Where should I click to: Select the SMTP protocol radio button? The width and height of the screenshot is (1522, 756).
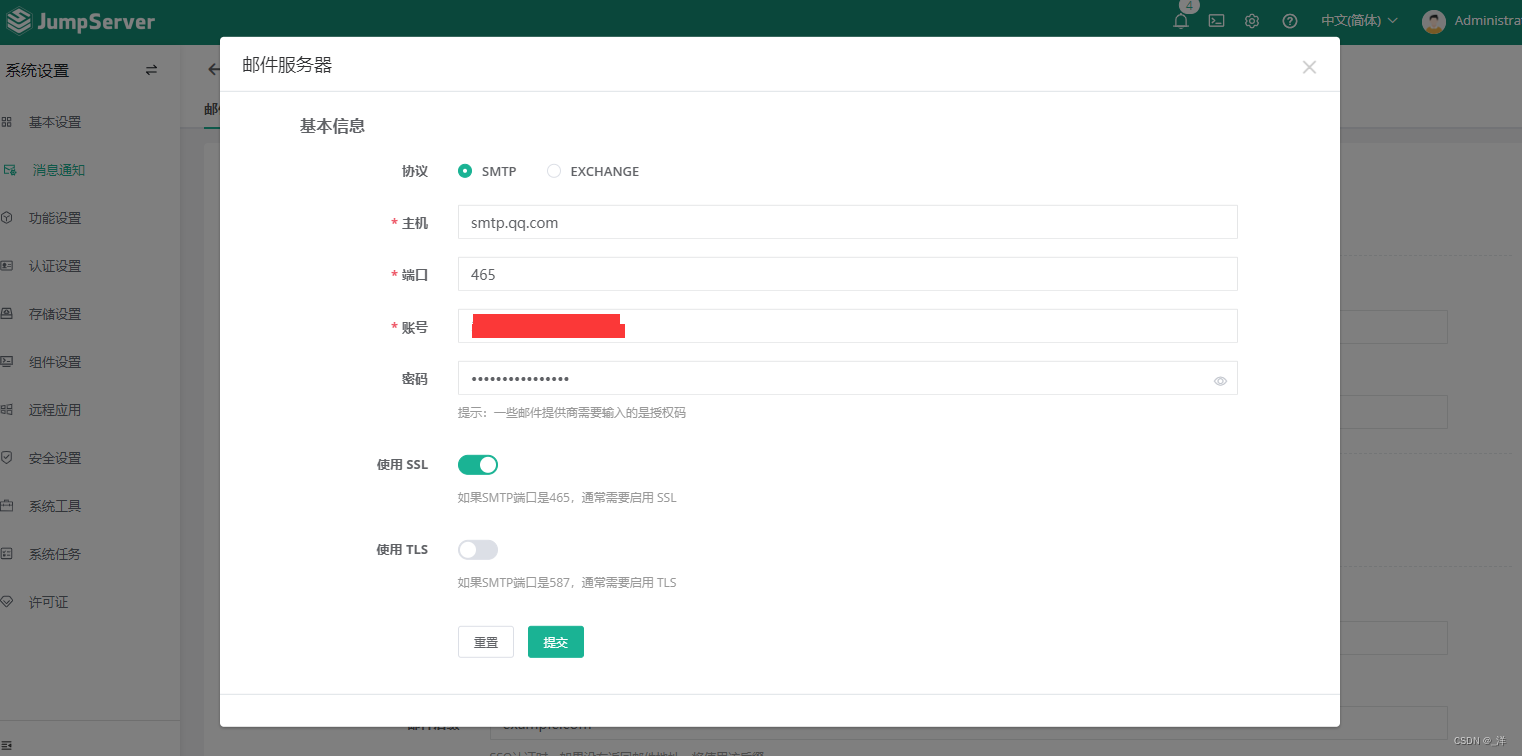click(465, 171)
